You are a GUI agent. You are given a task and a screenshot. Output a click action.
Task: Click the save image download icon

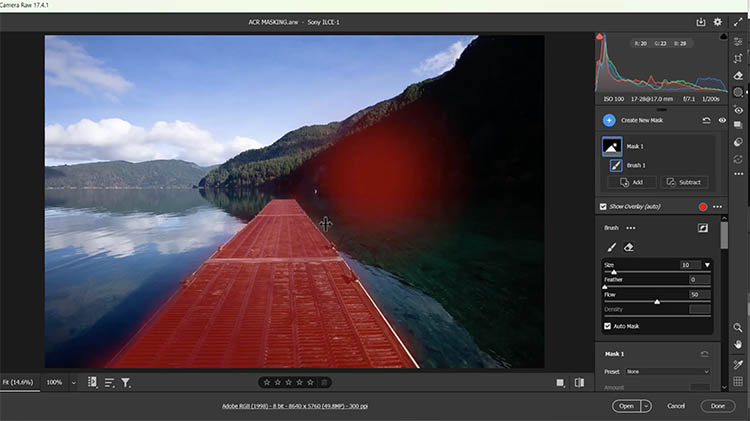click(701, 21)
